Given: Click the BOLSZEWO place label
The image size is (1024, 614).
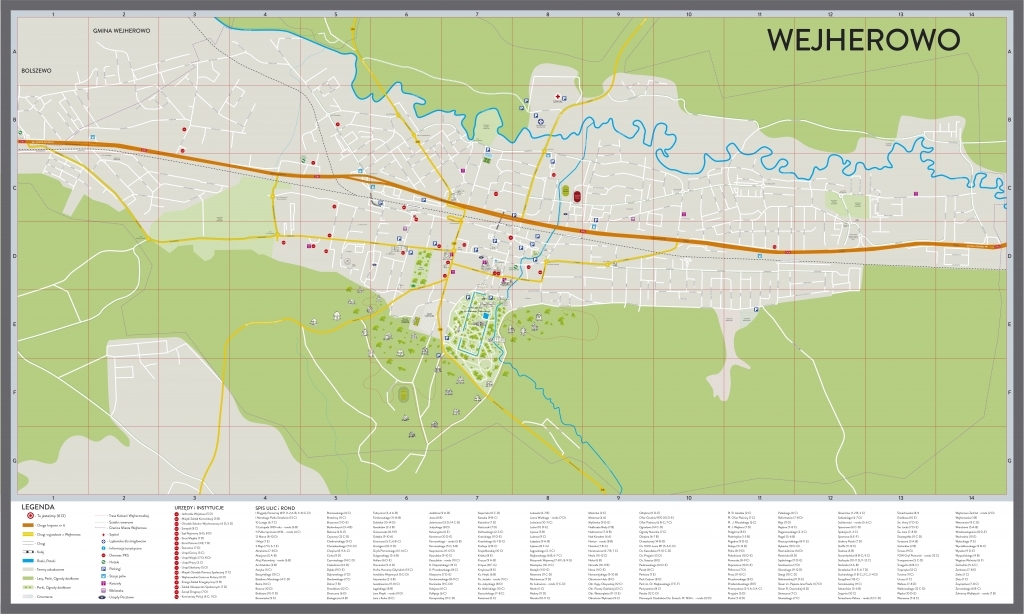Looking at the screenshot, I should 36,71.
